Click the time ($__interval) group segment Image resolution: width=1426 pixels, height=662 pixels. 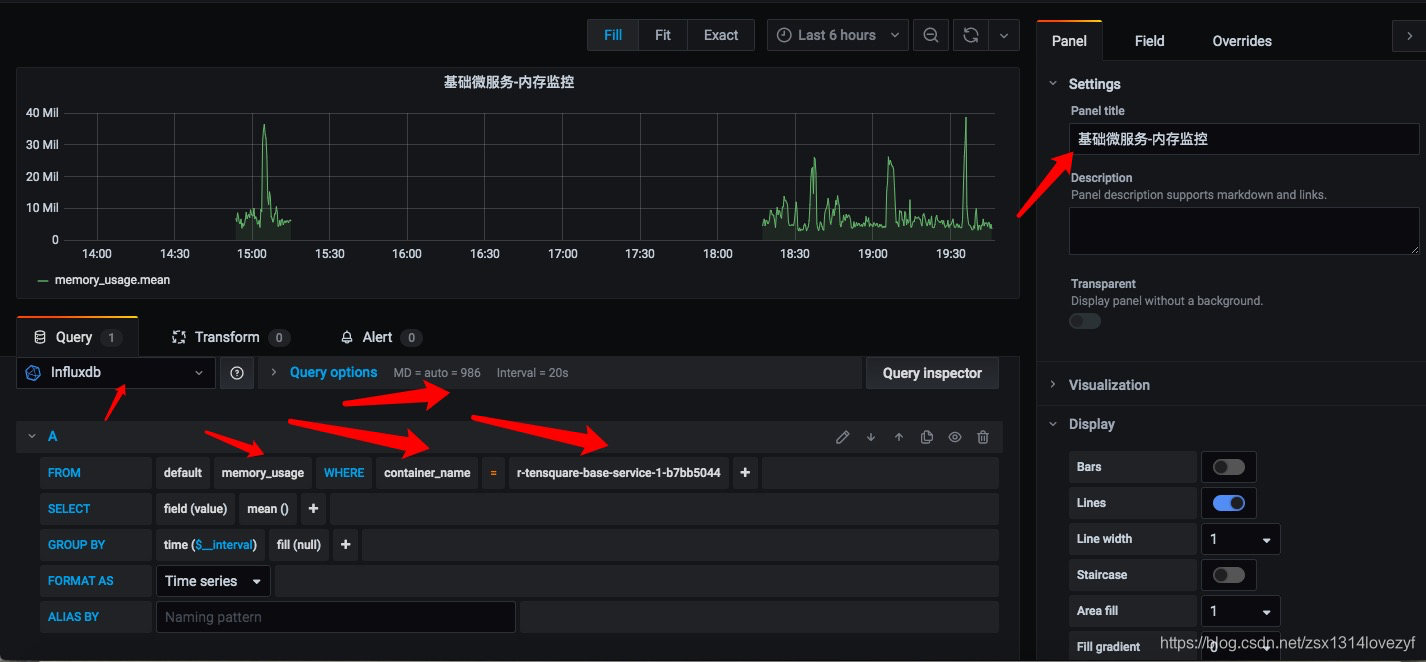click(x=210, y=545)
